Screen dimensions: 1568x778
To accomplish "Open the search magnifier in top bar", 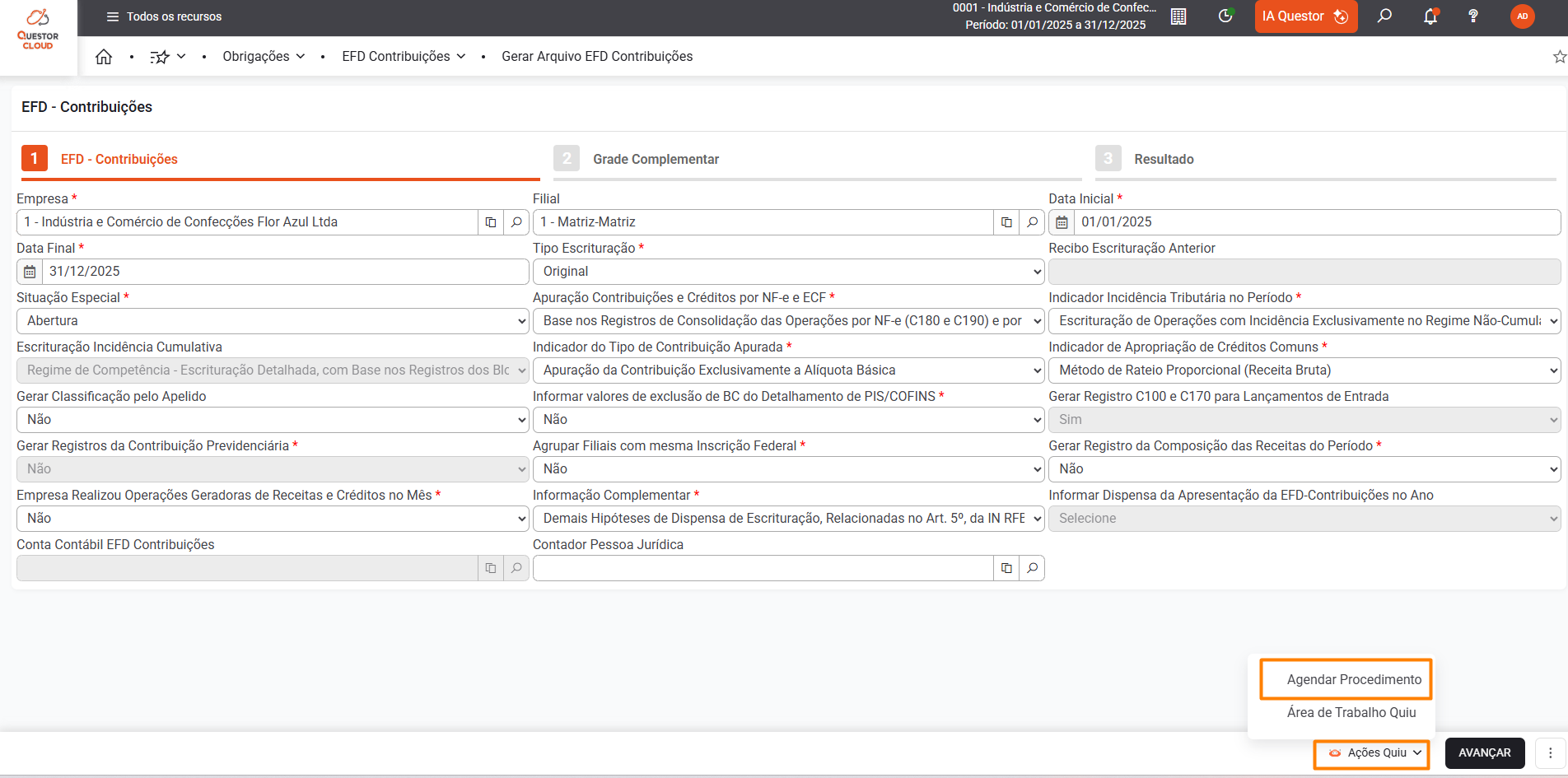I will pos(1385,16).
